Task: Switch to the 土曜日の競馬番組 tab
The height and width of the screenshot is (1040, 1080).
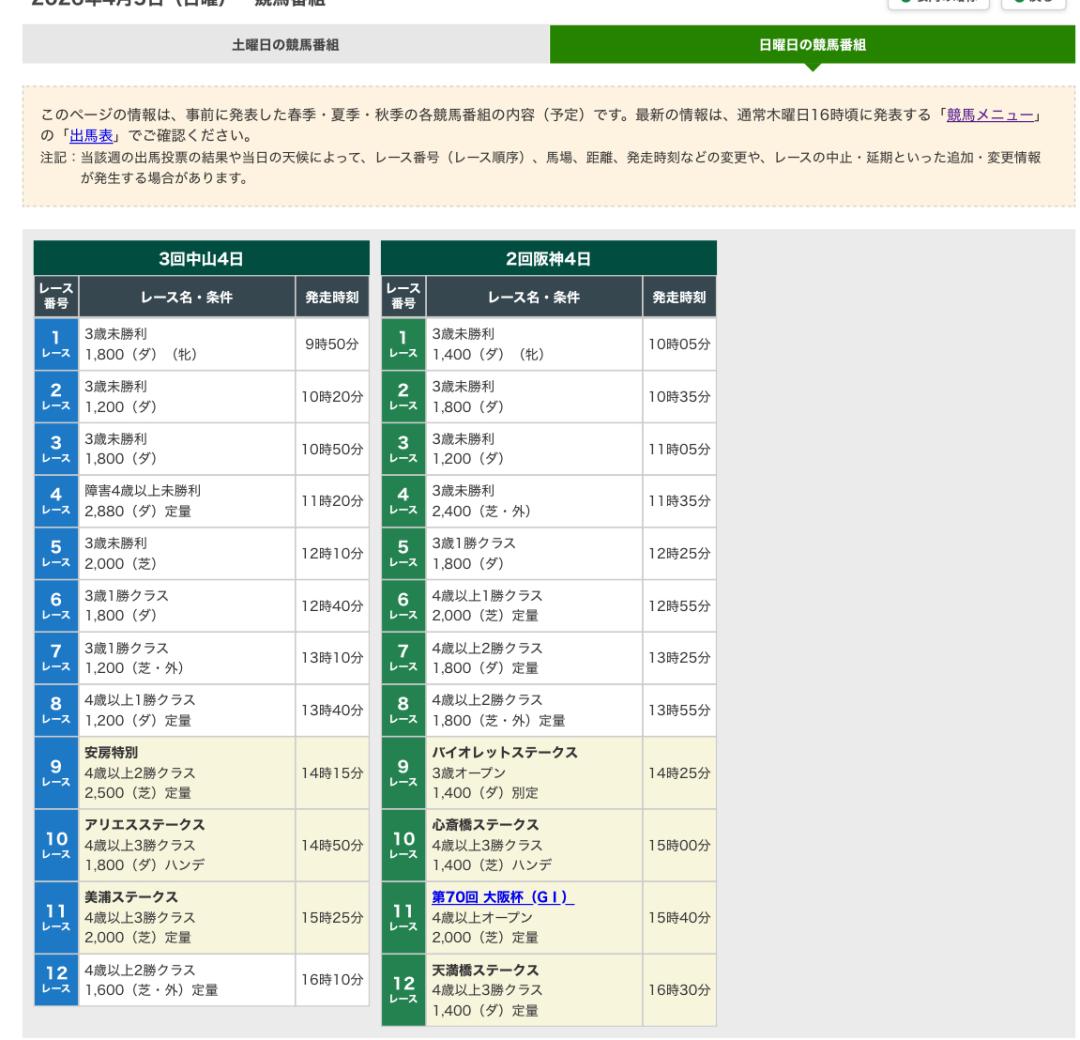Action: pyautogui.click(x=285, y=44)
